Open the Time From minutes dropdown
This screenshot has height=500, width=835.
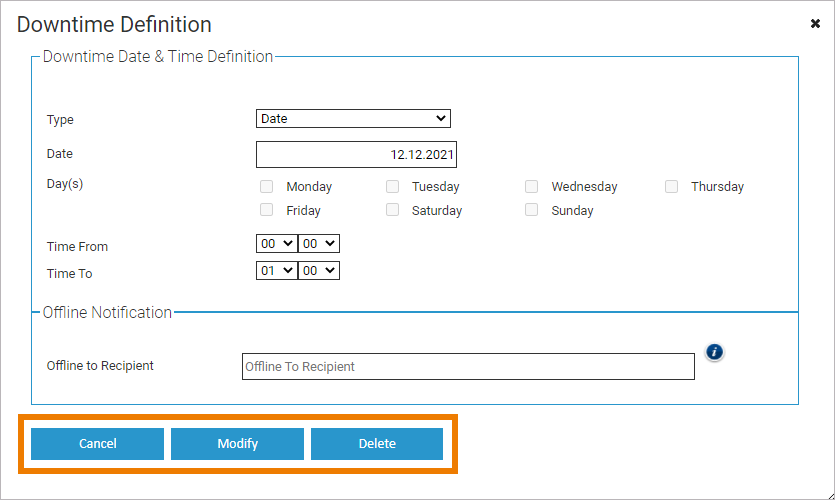tap(319, 244)
